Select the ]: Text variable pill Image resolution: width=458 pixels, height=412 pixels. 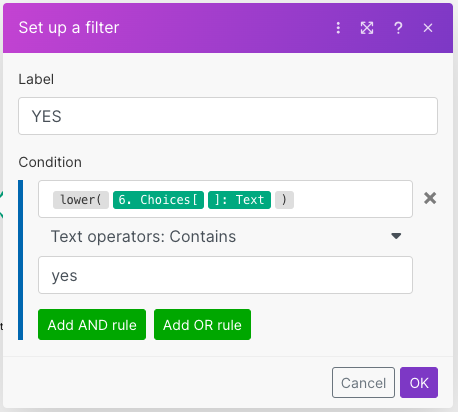pos(239,200)
